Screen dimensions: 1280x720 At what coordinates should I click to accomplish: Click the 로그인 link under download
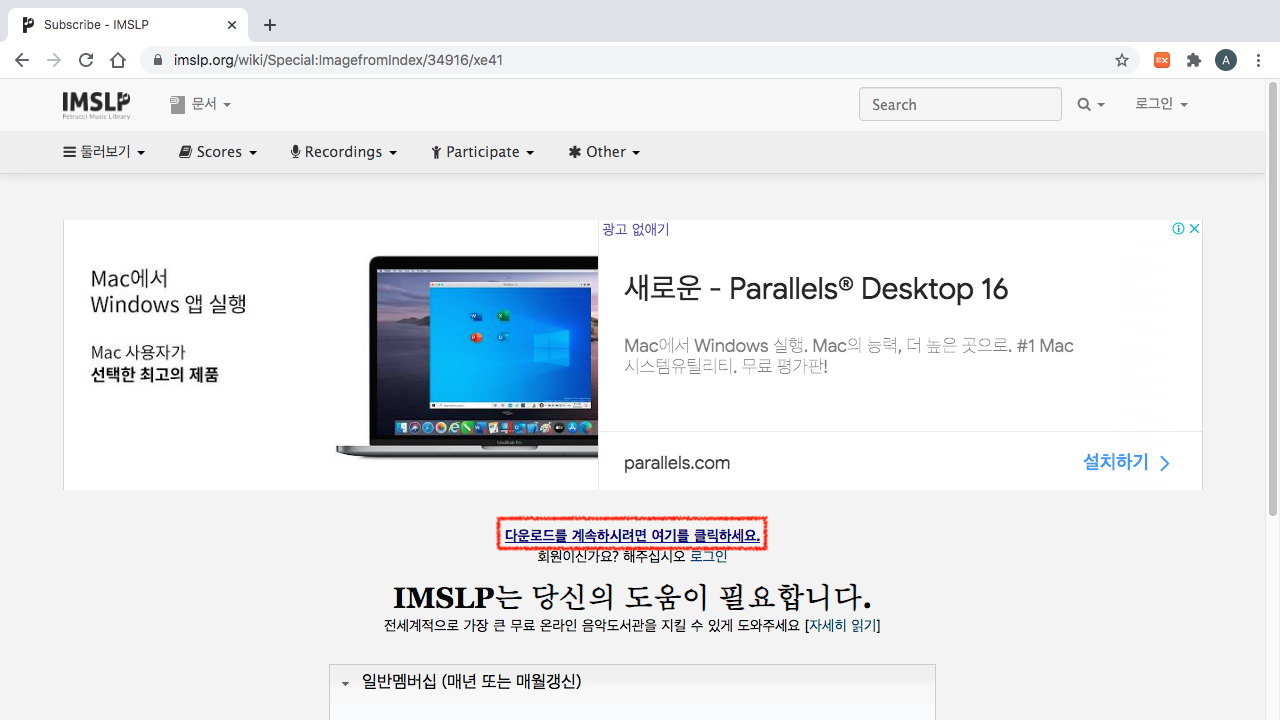tap(709, 556)
